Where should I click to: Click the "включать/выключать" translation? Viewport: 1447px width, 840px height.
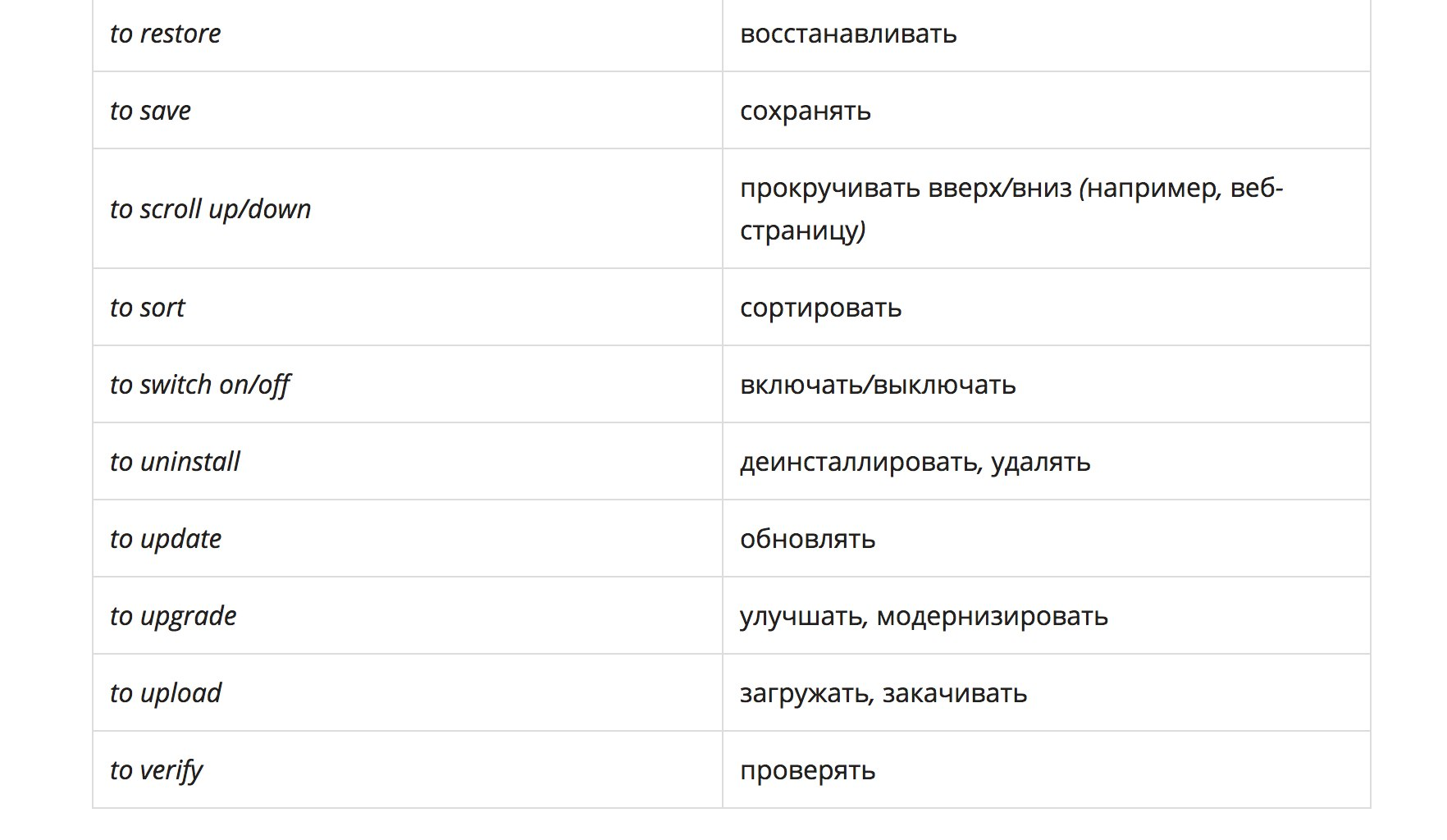878,385
